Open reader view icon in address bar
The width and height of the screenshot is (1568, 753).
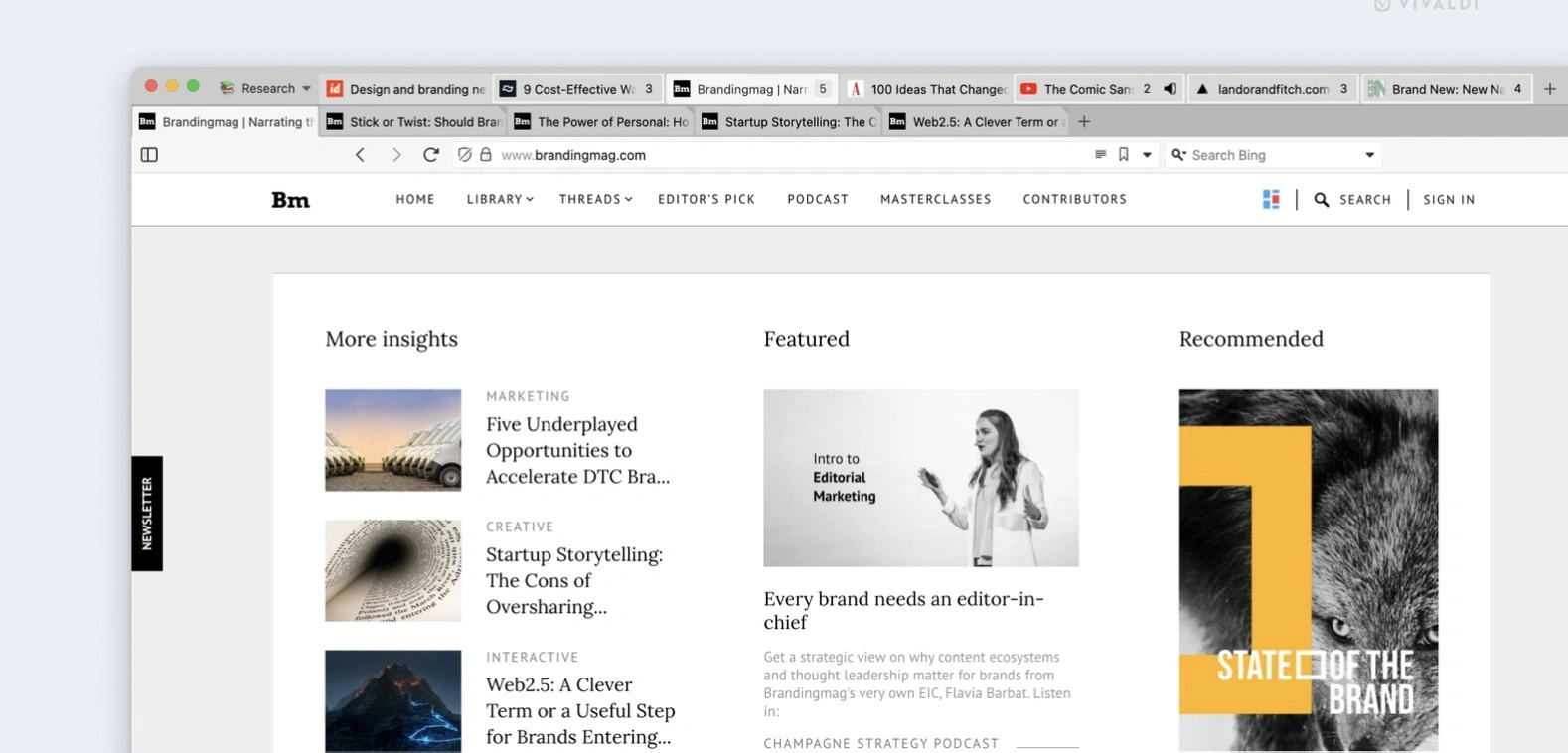(x=1100, y=155)
